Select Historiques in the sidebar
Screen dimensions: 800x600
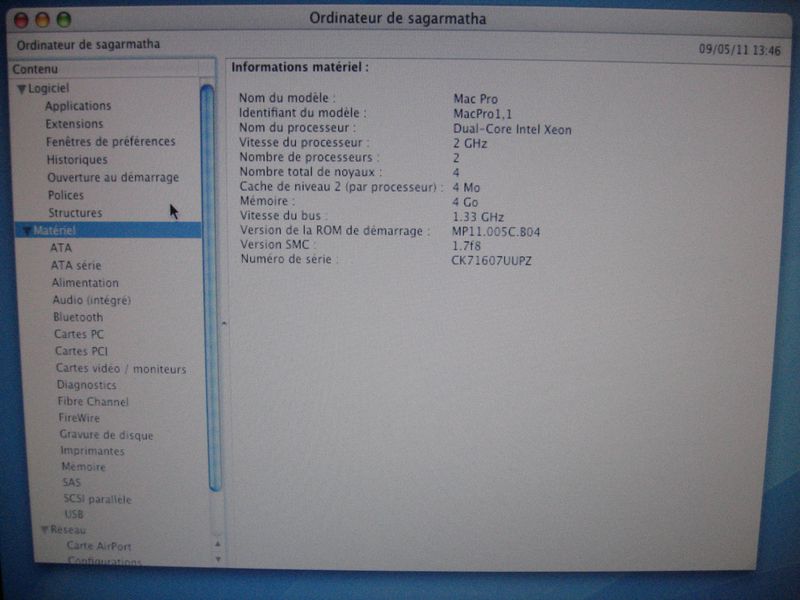77,160
